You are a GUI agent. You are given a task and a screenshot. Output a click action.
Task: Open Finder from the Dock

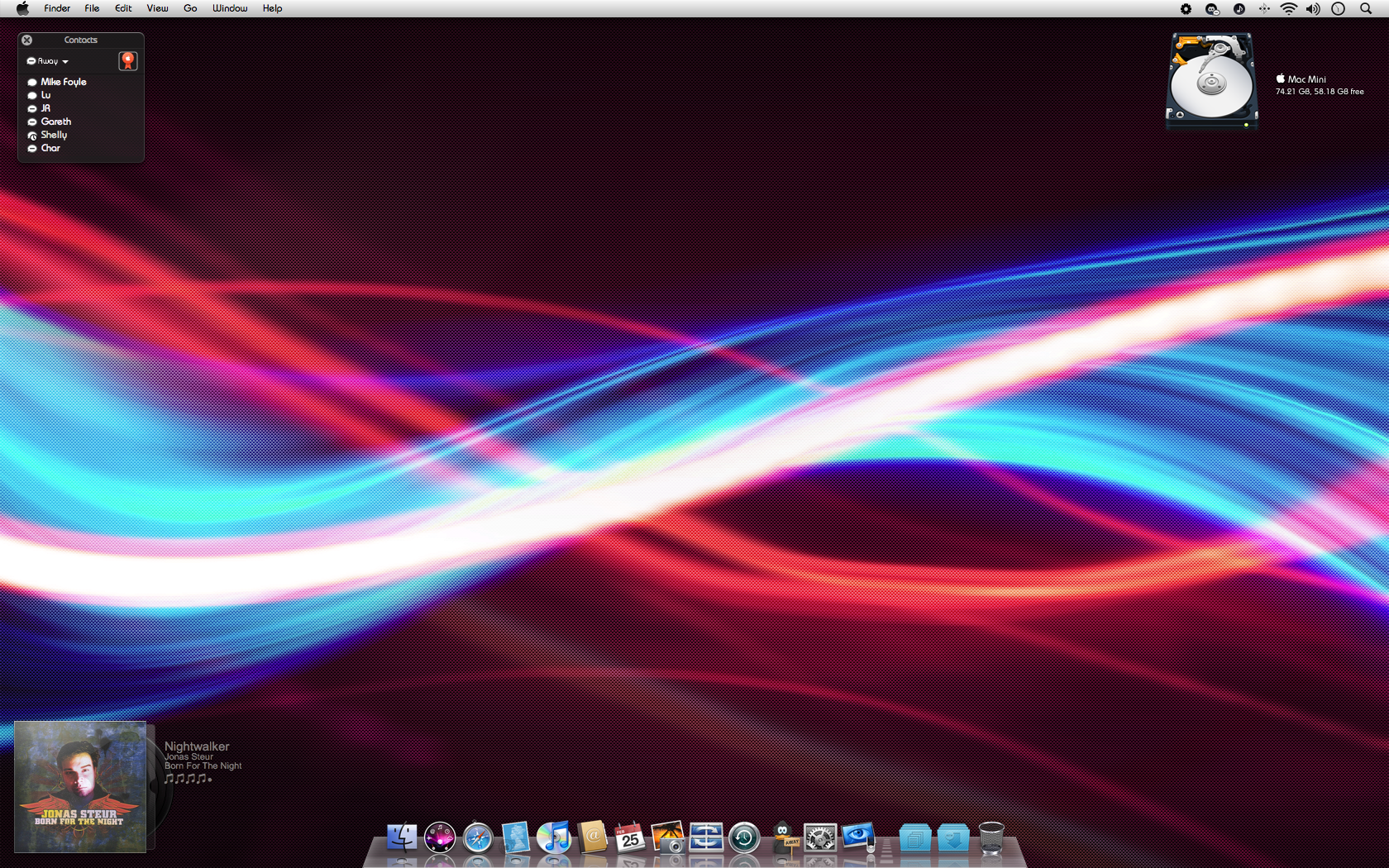click(x=402, y=837)
